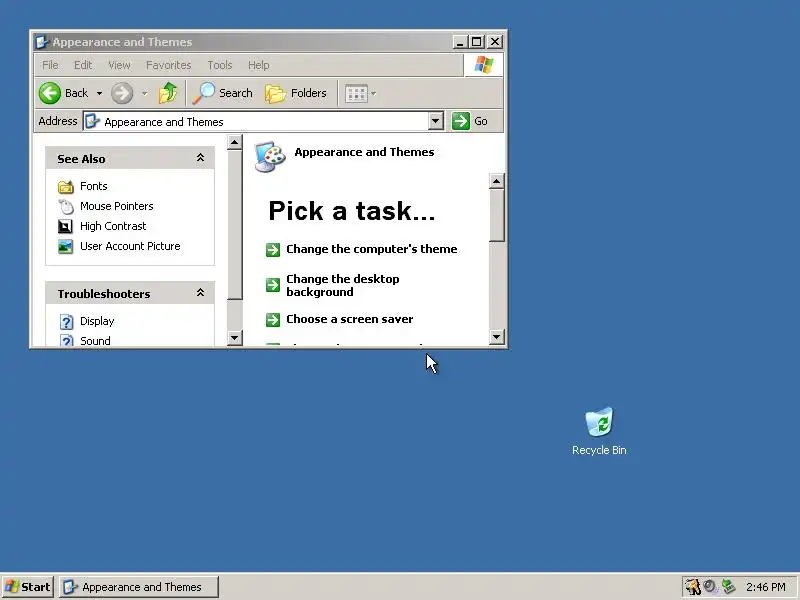Click the 2:46 PM taskbar clock

click(765, 587)
